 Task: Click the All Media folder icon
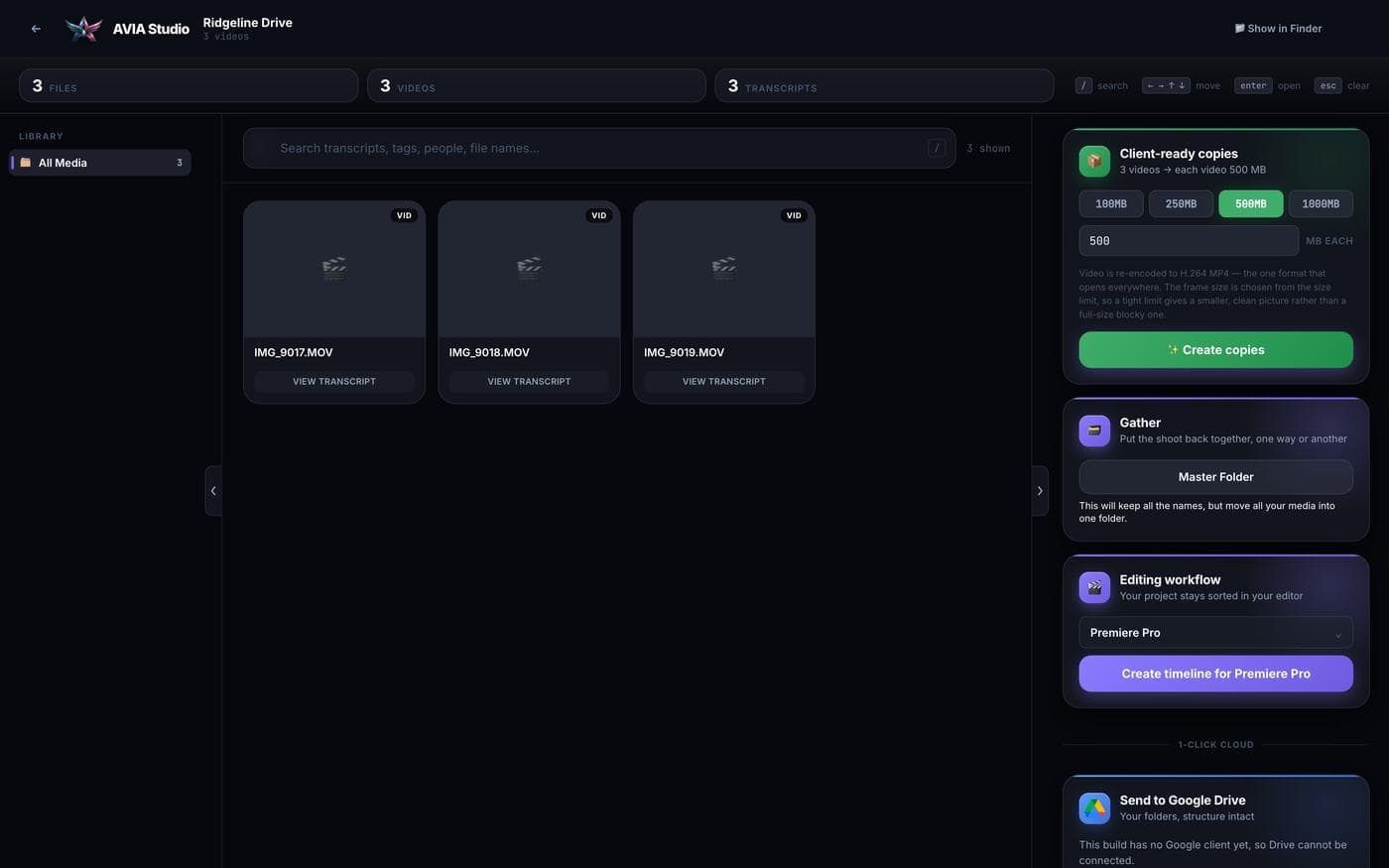[26, 163]
